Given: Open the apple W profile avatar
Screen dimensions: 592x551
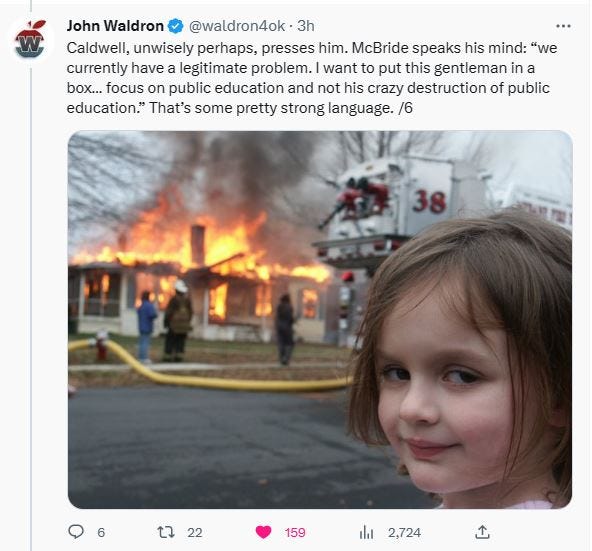Looking at the screenshot, I should tap(30, 40).
